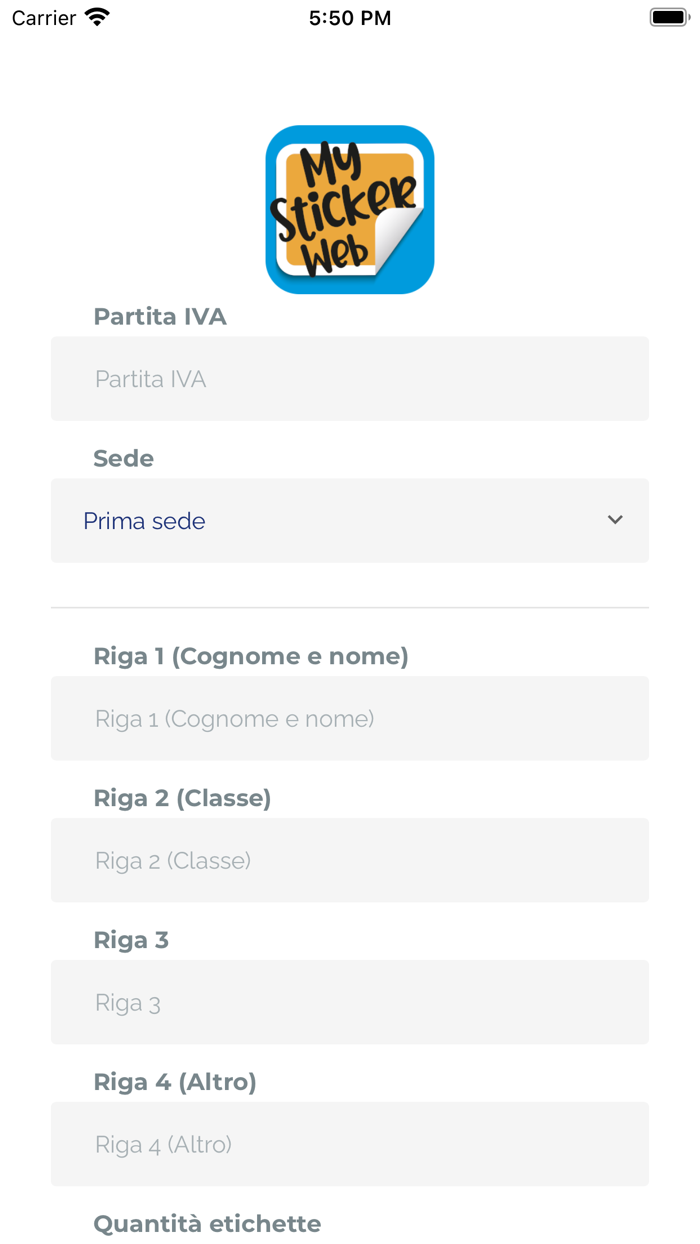Click the Quantità etichette label

207,1223
